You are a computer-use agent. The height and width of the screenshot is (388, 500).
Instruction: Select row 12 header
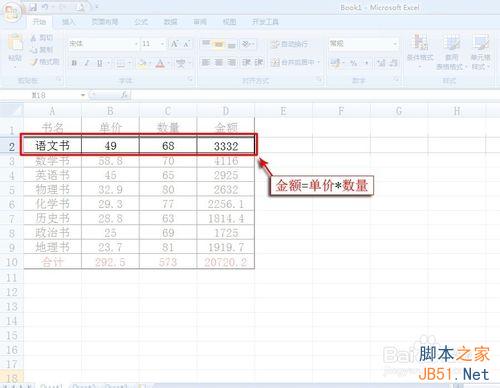pos(12,292)
